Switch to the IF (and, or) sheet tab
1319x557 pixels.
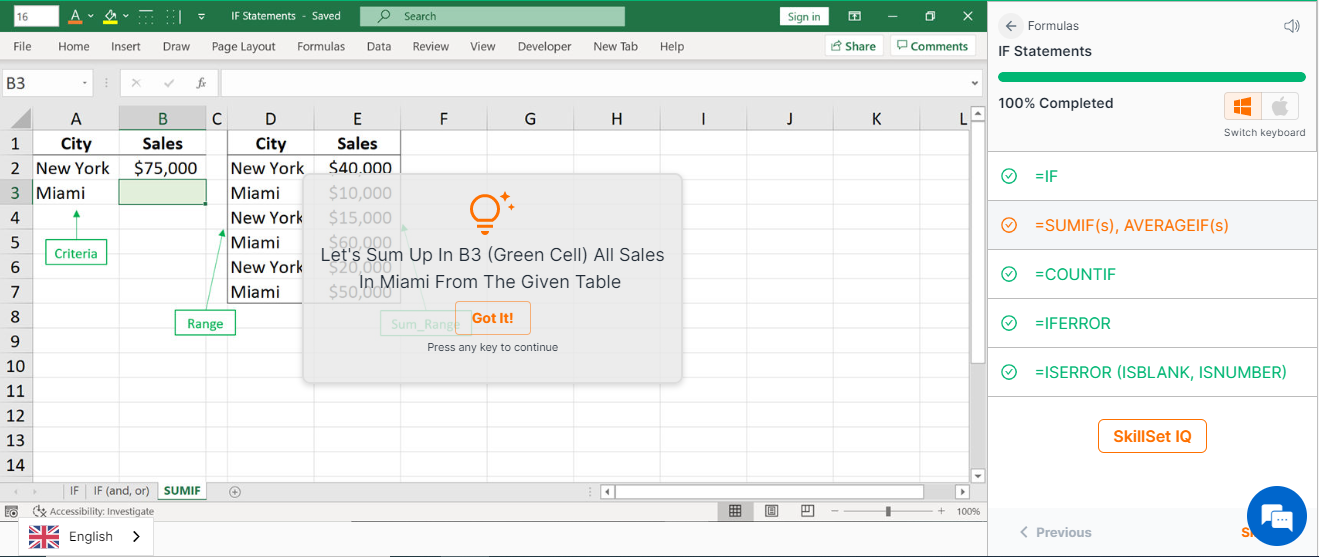click(121, 491)
